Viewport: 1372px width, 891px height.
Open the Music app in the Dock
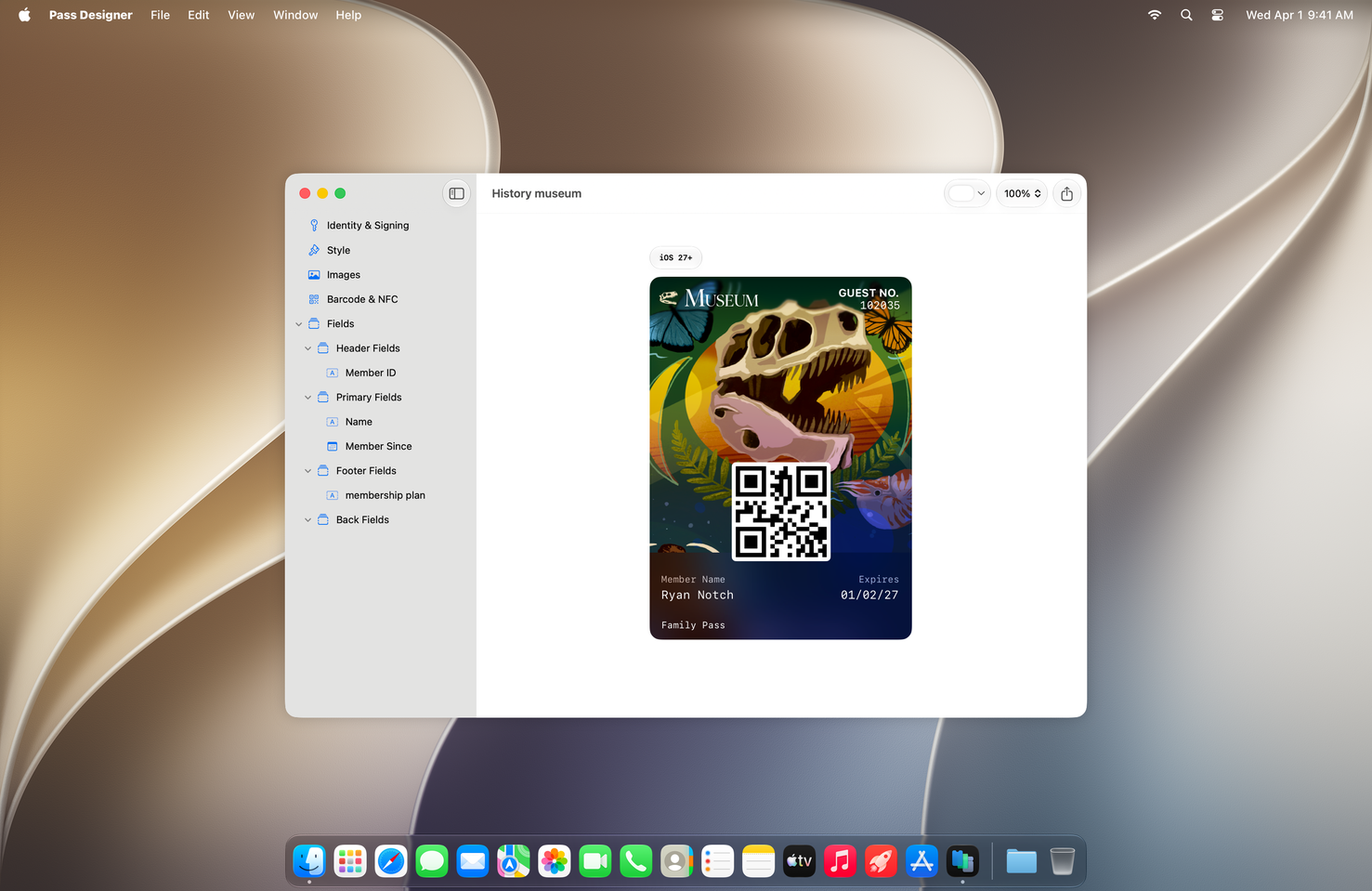click(840, 862)
